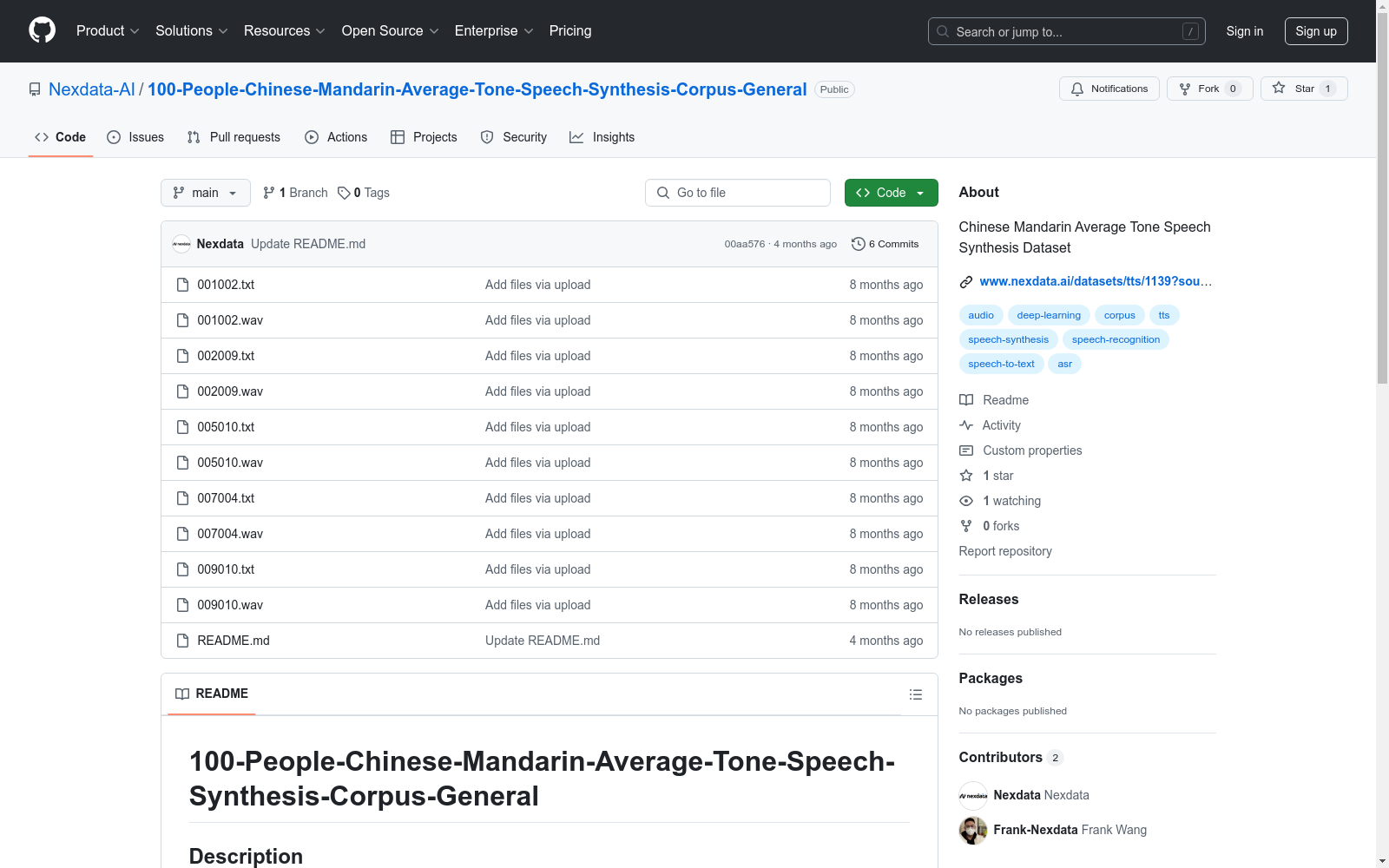Click the Star icon
Screen dimensions: 1389x868
click(1279, 88)
